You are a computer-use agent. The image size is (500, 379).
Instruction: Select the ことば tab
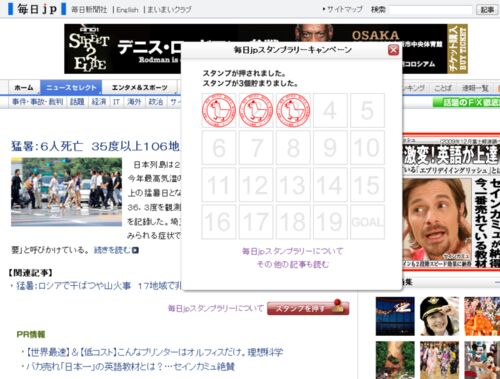point(443,88)
